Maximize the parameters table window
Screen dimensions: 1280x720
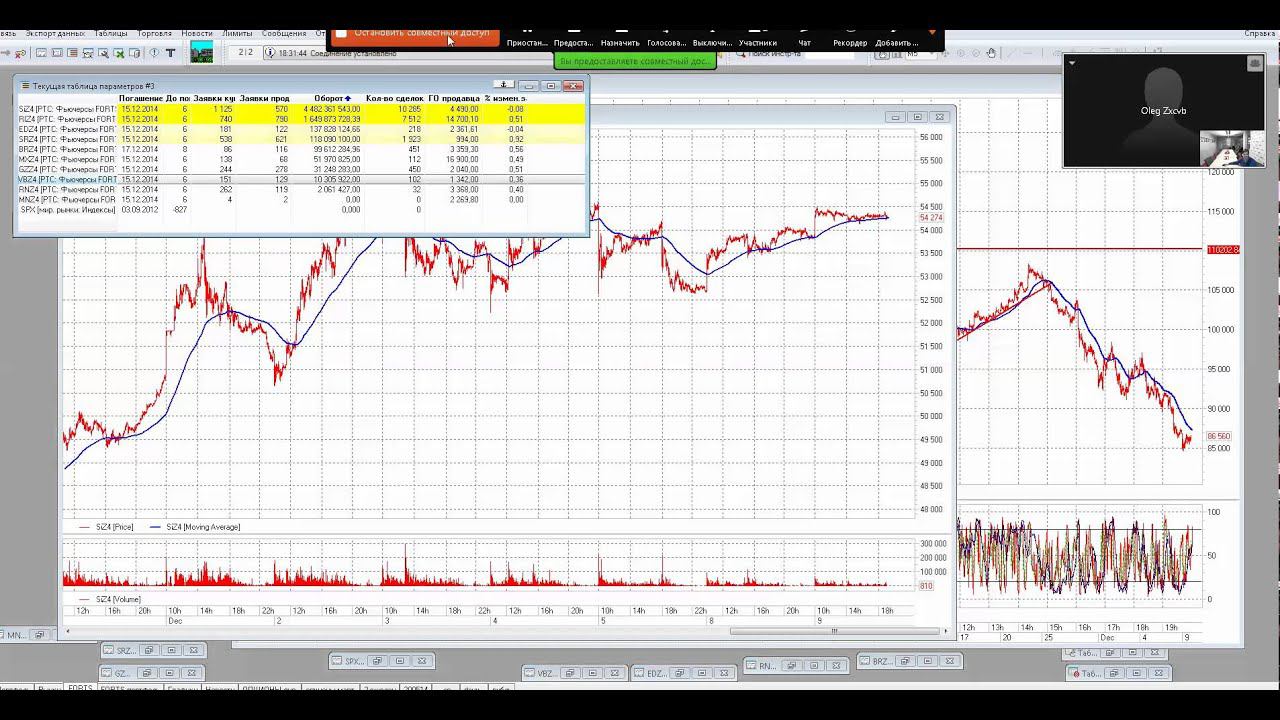tap(551, 86)
